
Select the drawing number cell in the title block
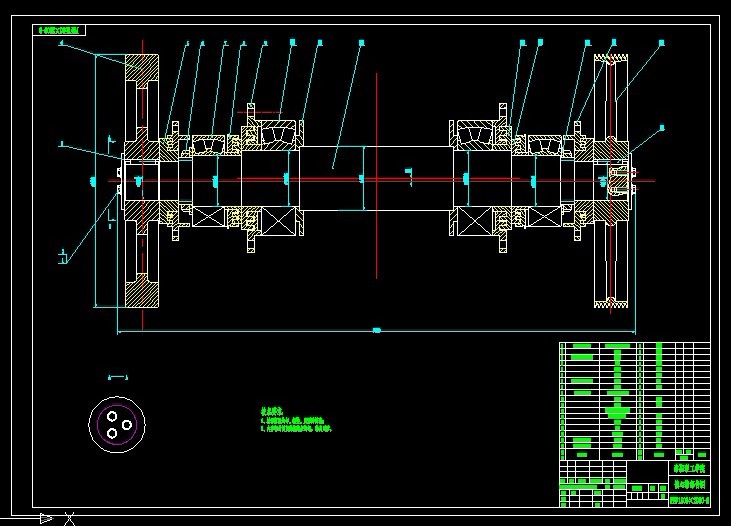(x=690, y=501)
